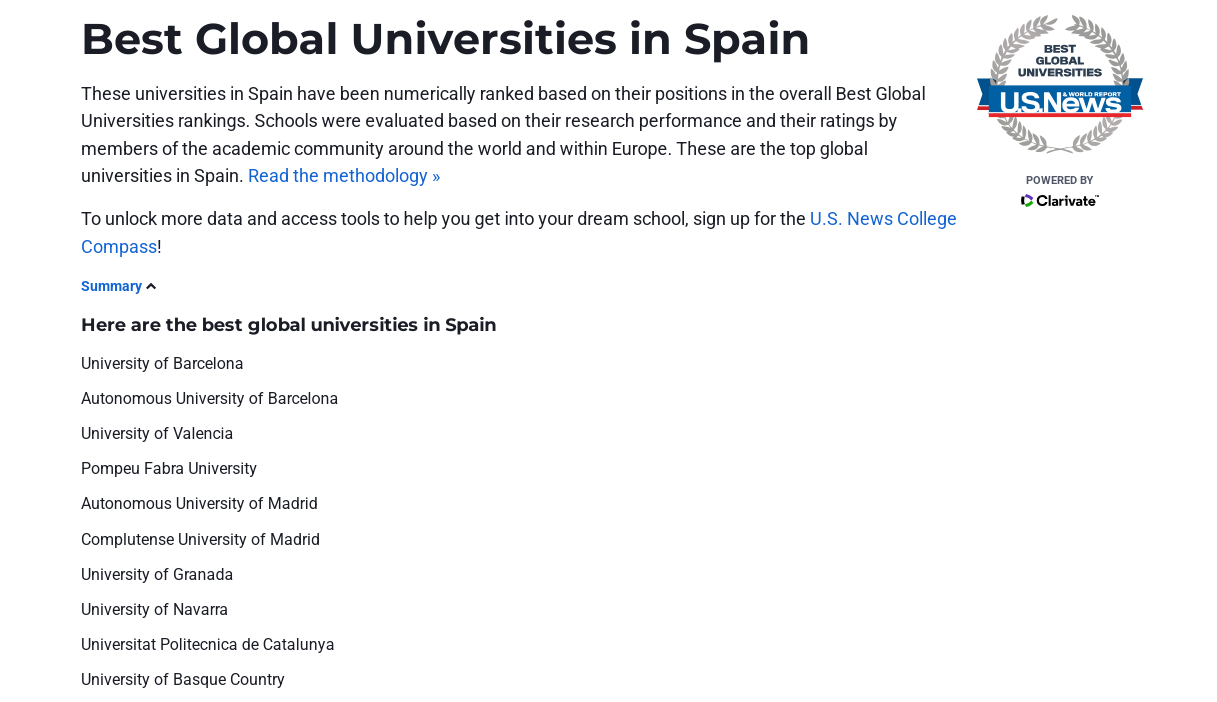This screenshot has height=702, width=1217.
Task: Choose Complutense University of Madrid
Action: [x=200, y=539]
